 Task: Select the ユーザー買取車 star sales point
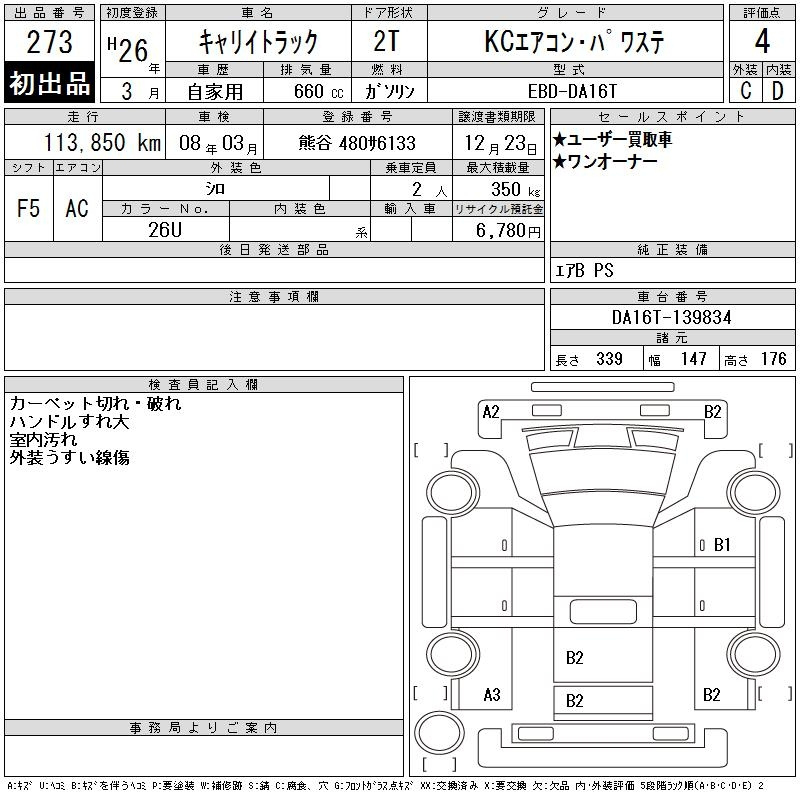(x=612, y=139)
